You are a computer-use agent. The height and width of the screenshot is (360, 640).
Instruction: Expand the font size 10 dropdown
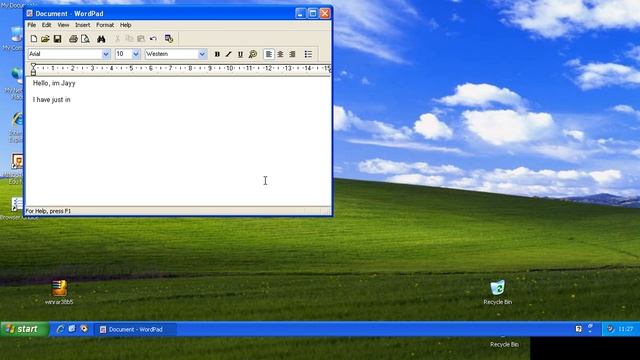point(136,54)
